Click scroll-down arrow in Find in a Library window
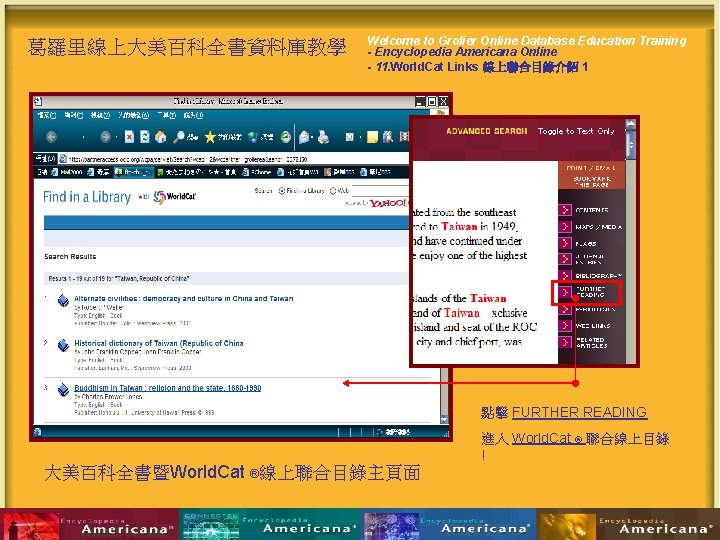 tap(444, 419)
